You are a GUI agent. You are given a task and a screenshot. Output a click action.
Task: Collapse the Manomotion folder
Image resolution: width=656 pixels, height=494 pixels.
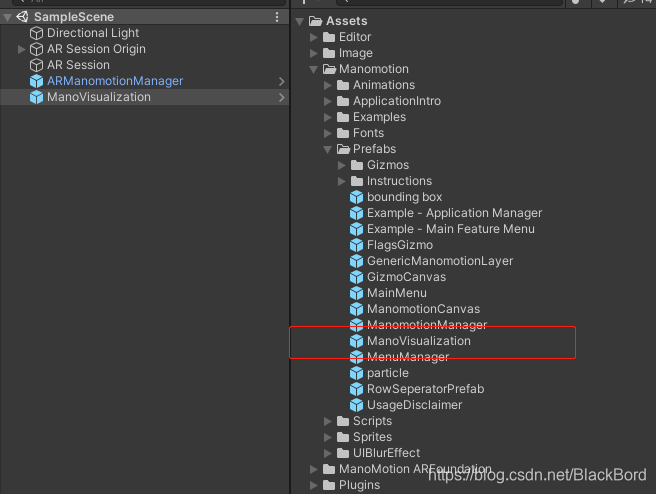tap(314, 69)
